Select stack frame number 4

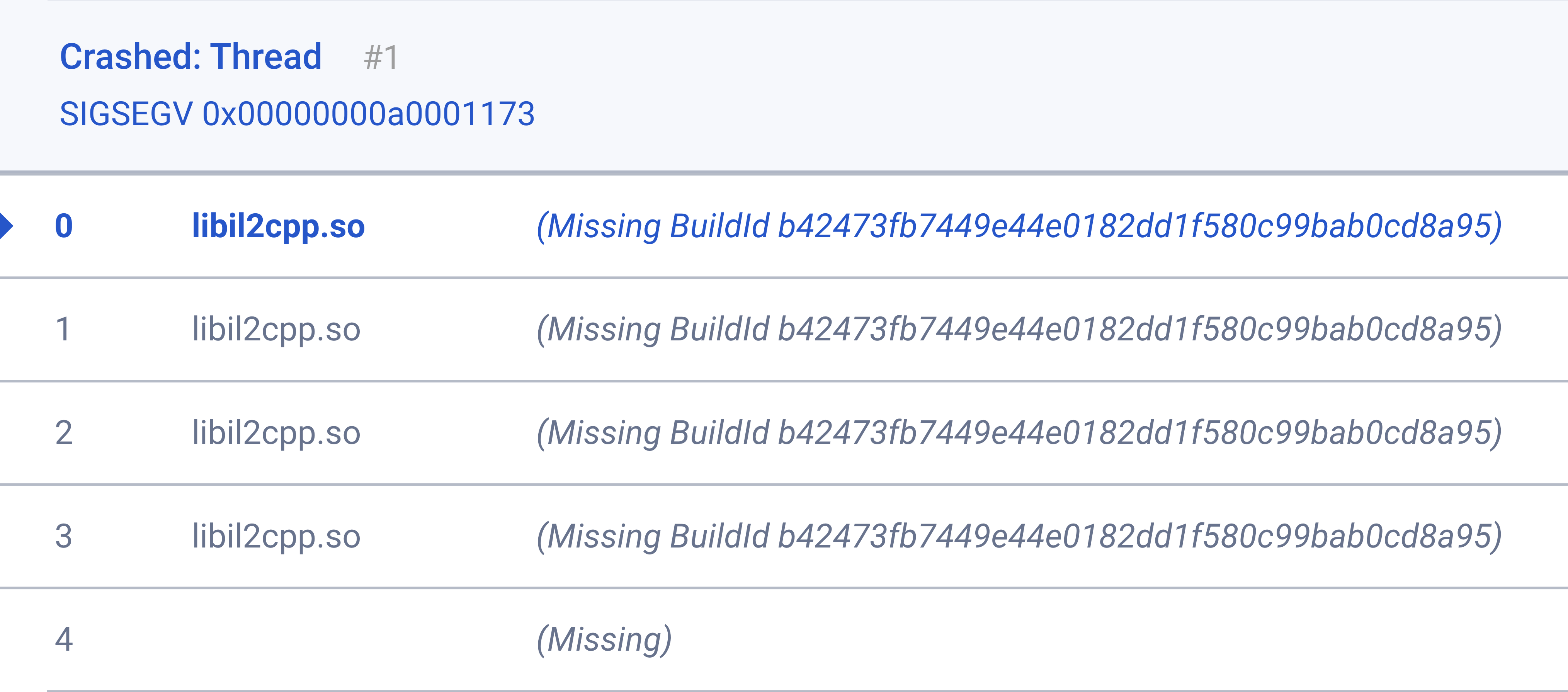pyautogui.click(x=64, y=640)
